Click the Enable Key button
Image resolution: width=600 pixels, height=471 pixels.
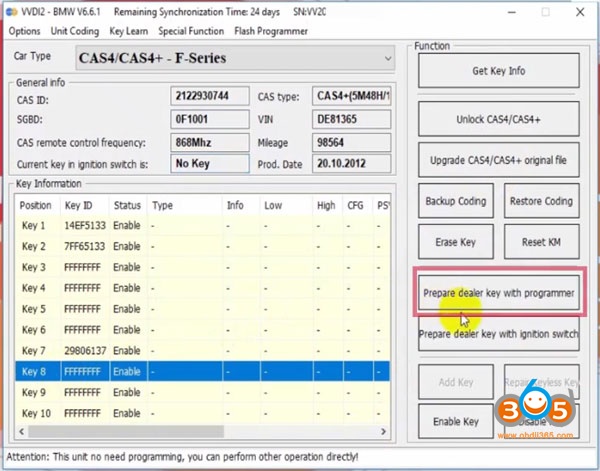click(x=456, y=421)
